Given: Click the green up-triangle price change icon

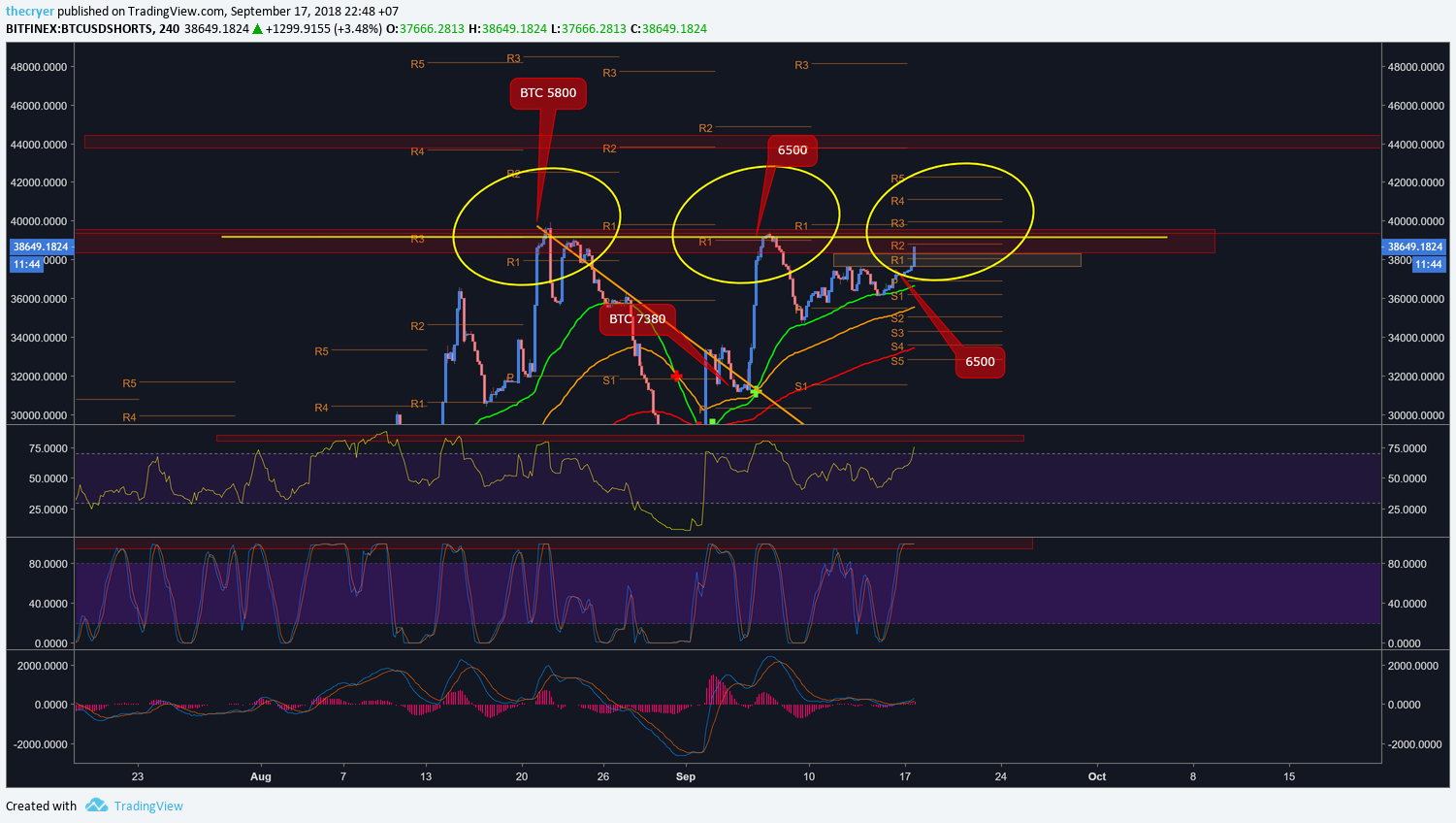Looking at the screenshot, I should [x=257, y=29].
